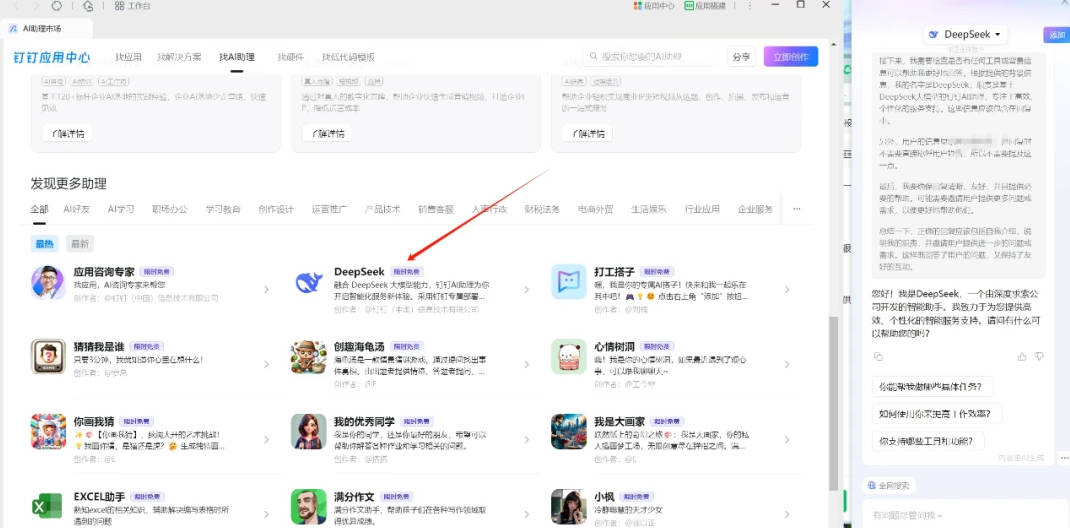Image resolution: width=1070 pixels, height=528 pixels.
Task: Click 添加 button in the chat panel
Action: click(1056, 35)
